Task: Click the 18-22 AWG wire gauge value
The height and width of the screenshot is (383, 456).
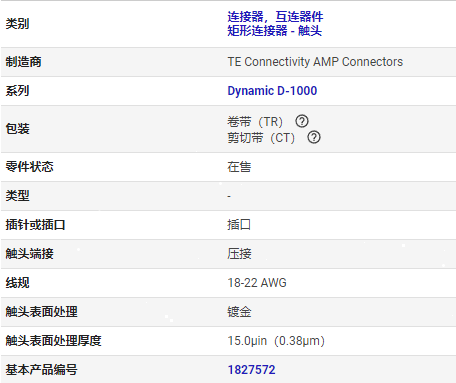Action: click(257, 283)
